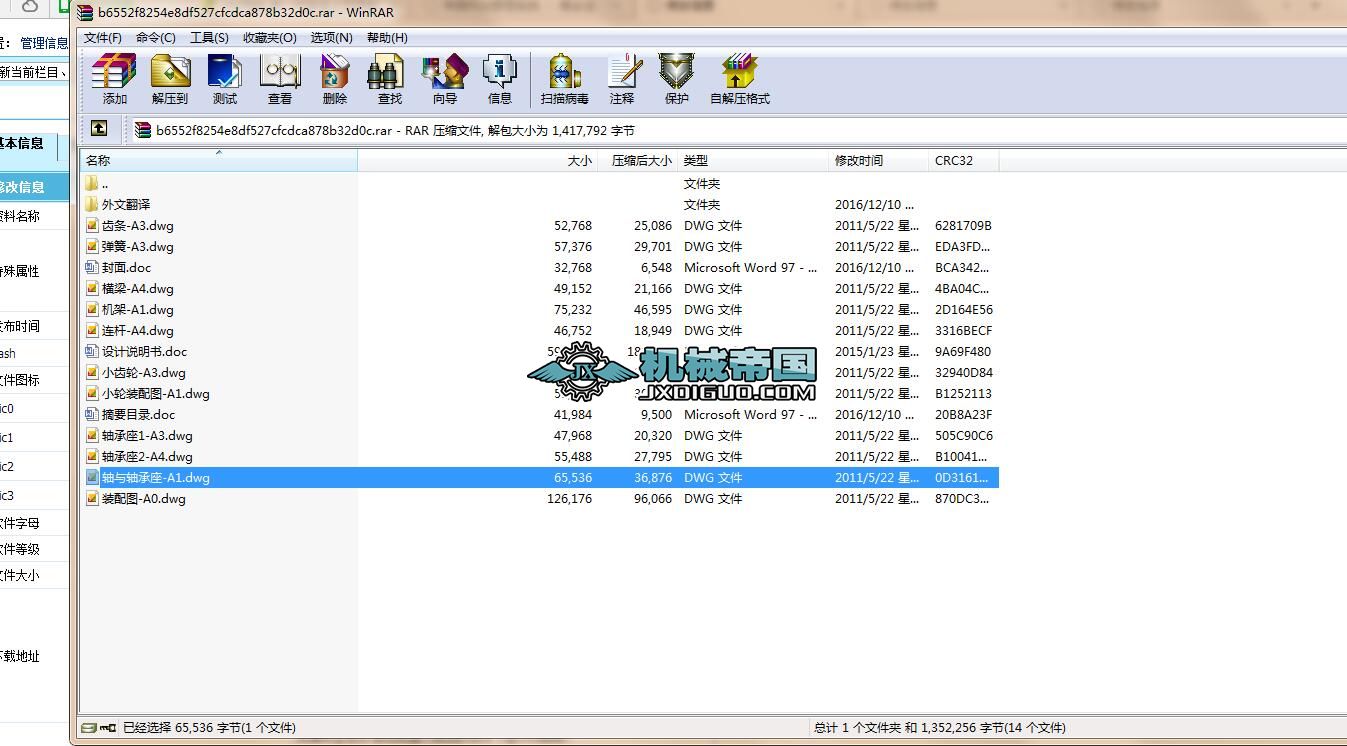
Task: Select the file name 弹簧-A3.dwg
Action: tap(138, 246)
